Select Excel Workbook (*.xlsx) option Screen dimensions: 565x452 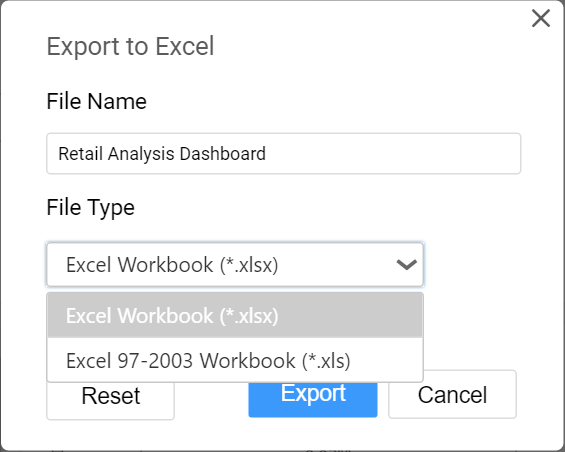click(235, 316)
